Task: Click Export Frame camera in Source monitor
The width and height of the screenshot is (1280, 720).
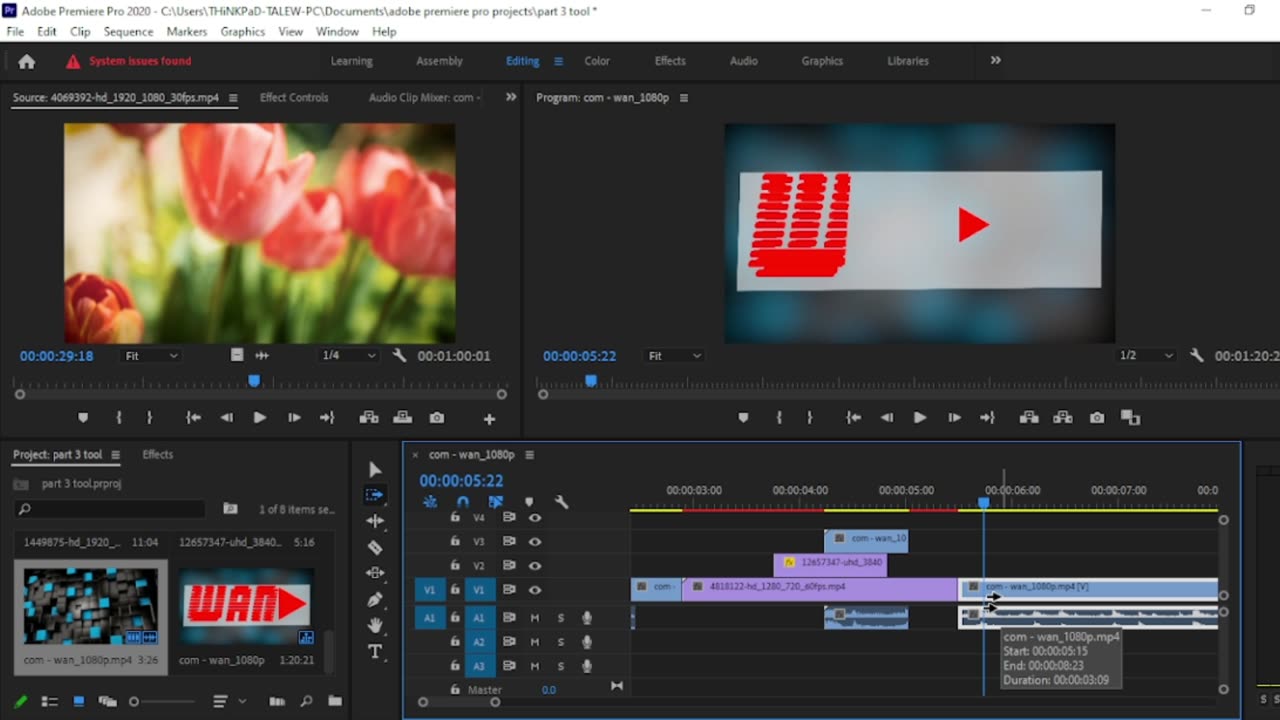Action: pos(437,418)
